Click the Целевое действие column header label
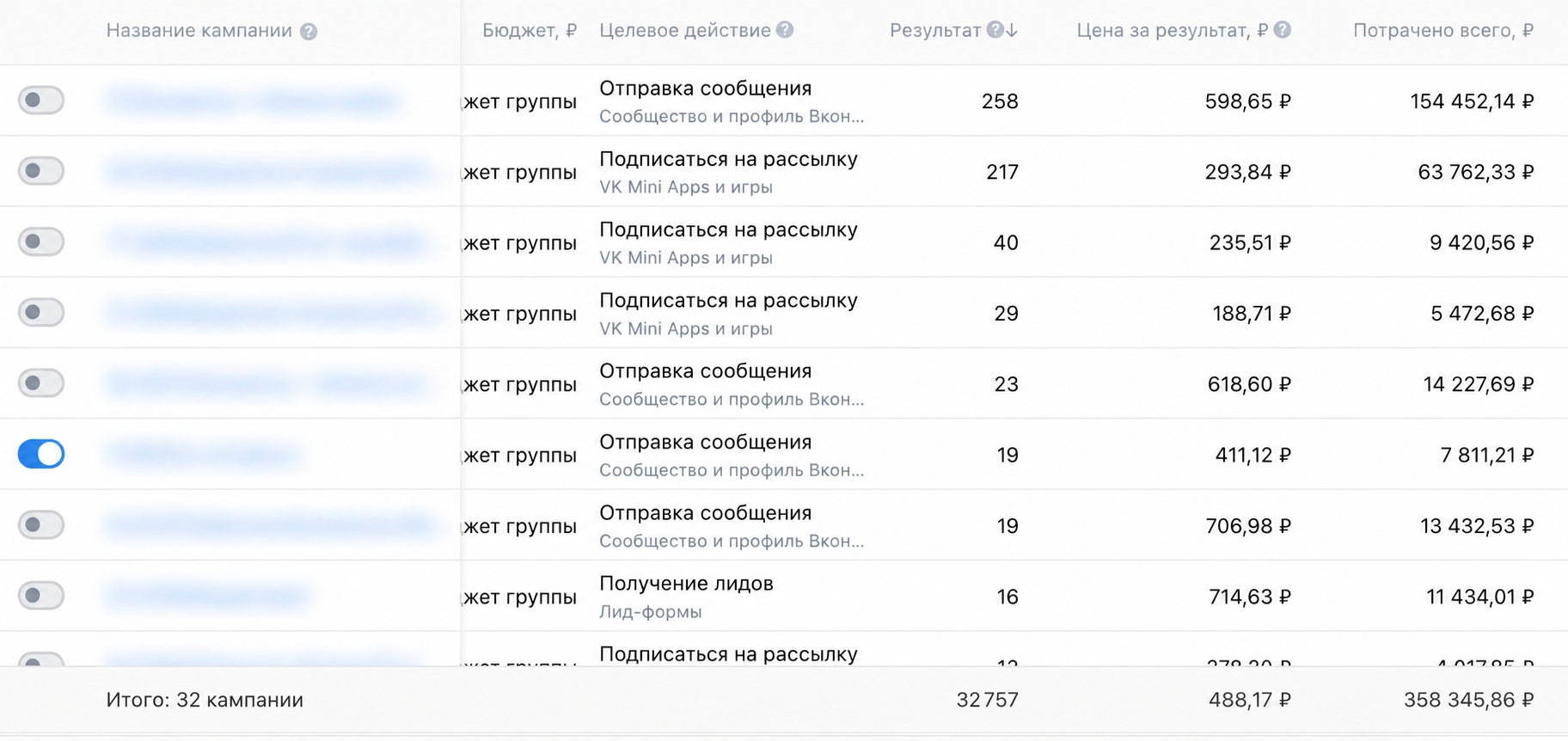 [685, 31]
